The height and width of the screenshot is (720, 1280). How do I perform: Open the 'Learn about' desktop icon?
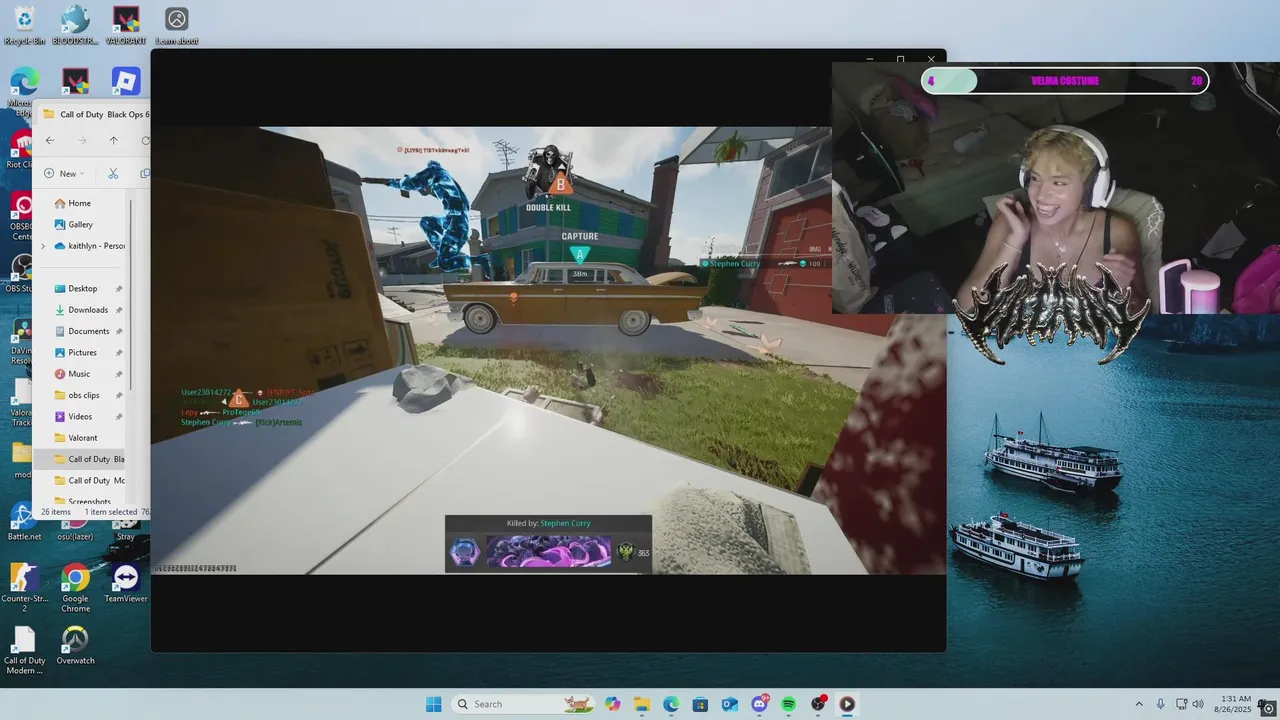[x=177, y=24]
